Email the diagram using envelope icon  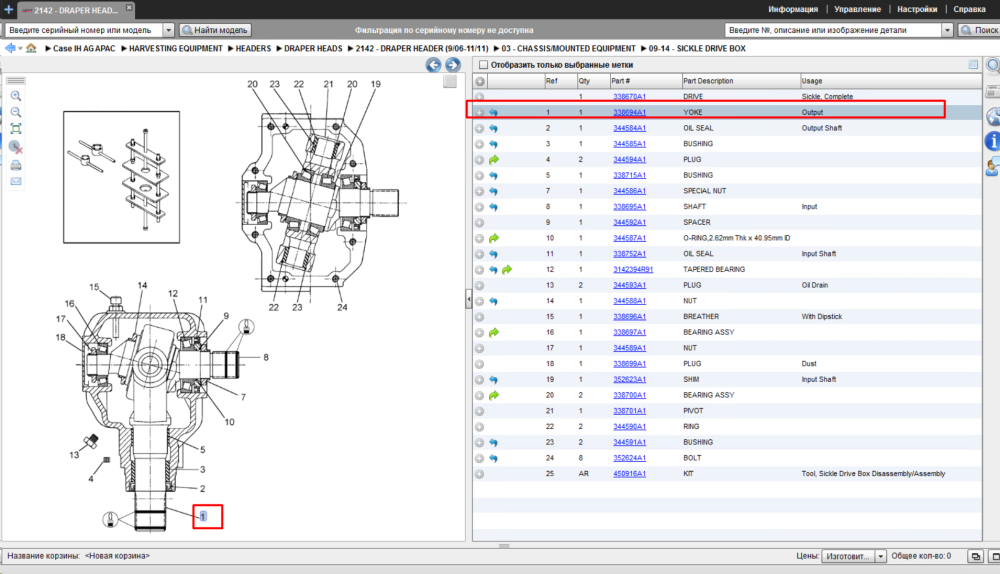coord(16,182)
